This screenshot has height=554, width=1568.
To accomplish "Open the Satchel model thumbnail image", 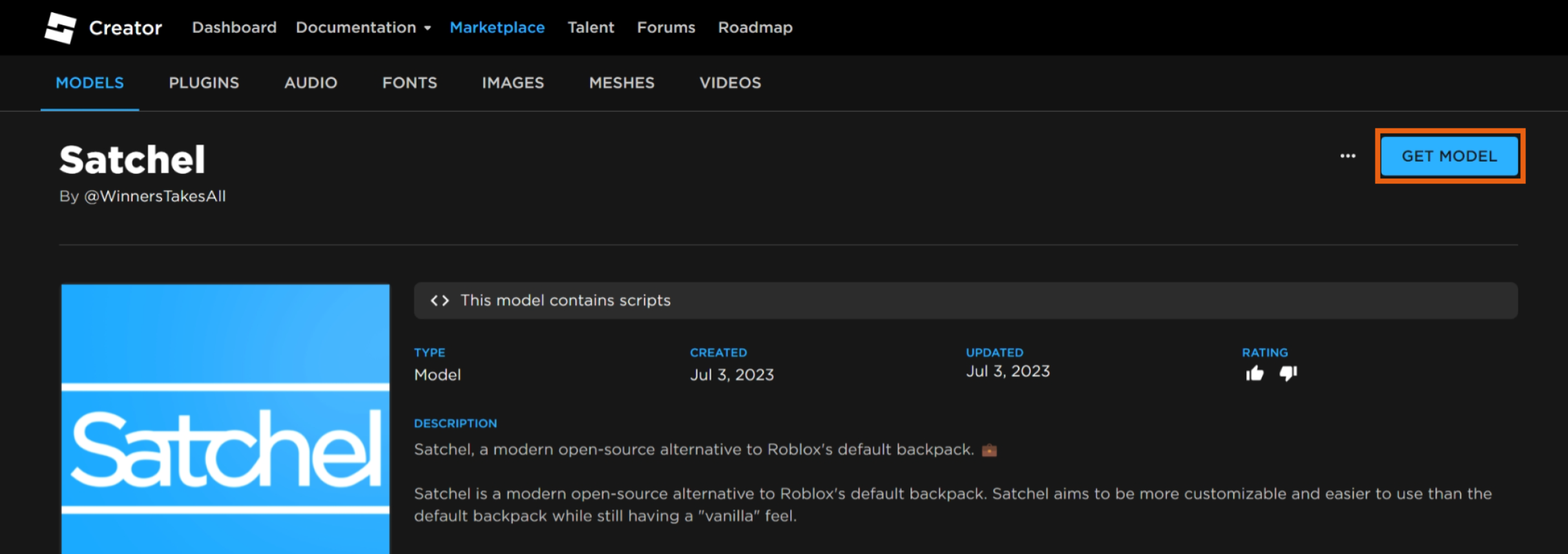I will pos(225,418).
